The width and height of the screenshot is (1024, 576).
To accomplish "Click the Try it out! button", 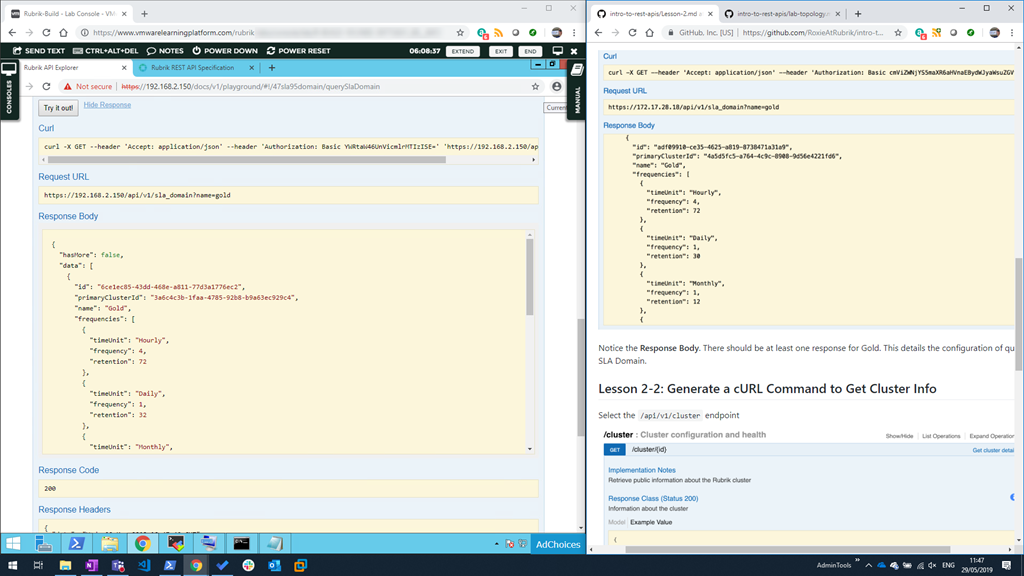I will [x=58, y=108].
